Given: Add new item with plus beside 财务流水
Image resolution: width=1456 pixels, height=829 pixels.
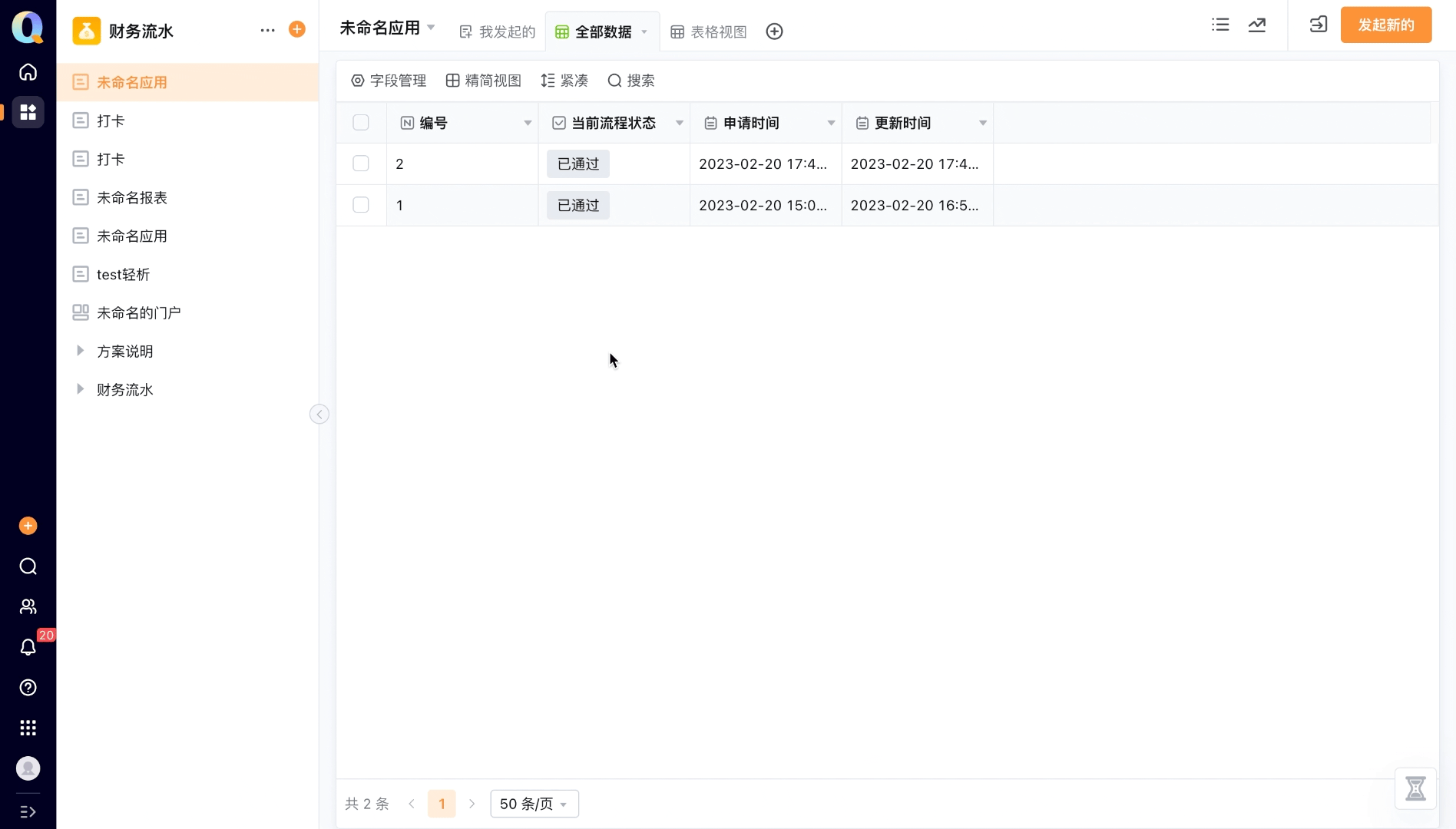Looking at the screenshot, I should point(297,29).
